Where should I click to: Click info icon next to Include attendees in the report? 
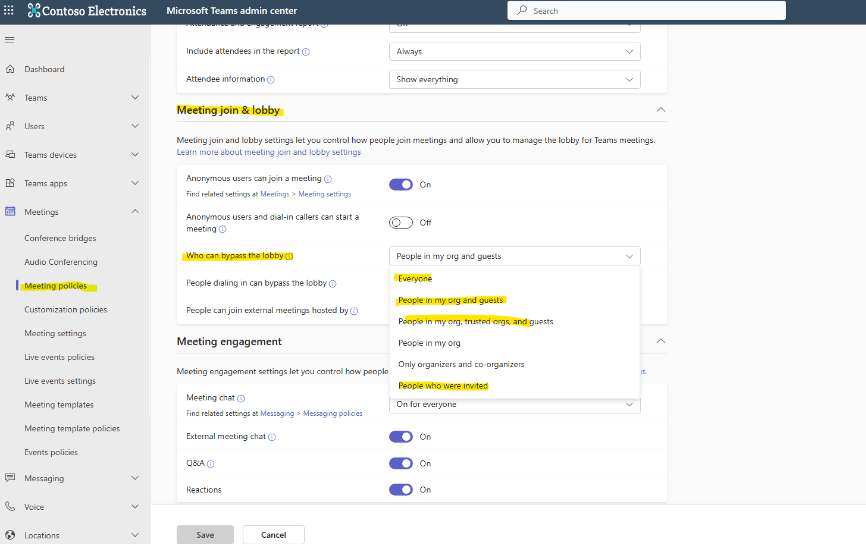[306, 52]
